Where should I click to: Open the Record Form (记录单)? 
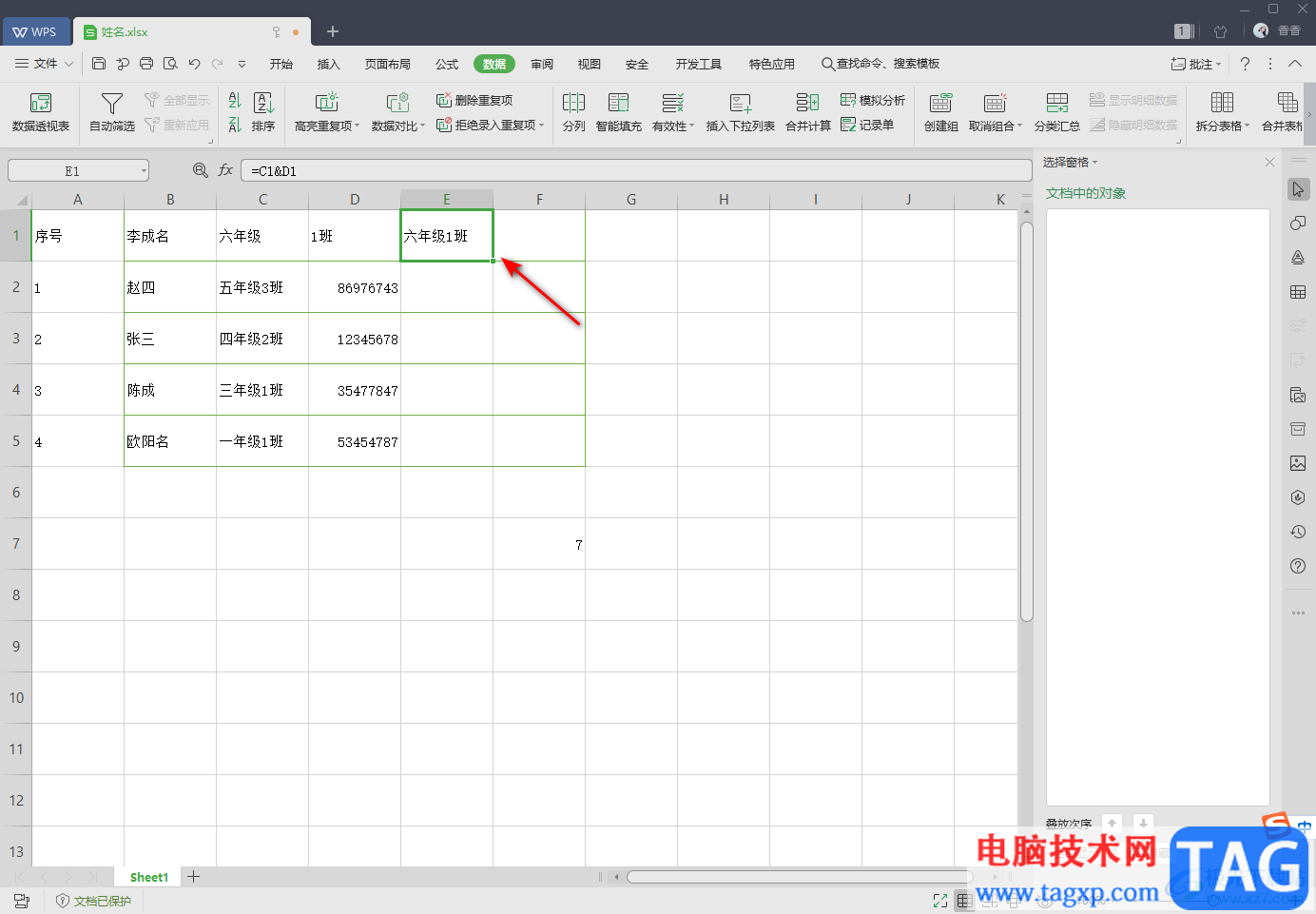click(867, 125)
